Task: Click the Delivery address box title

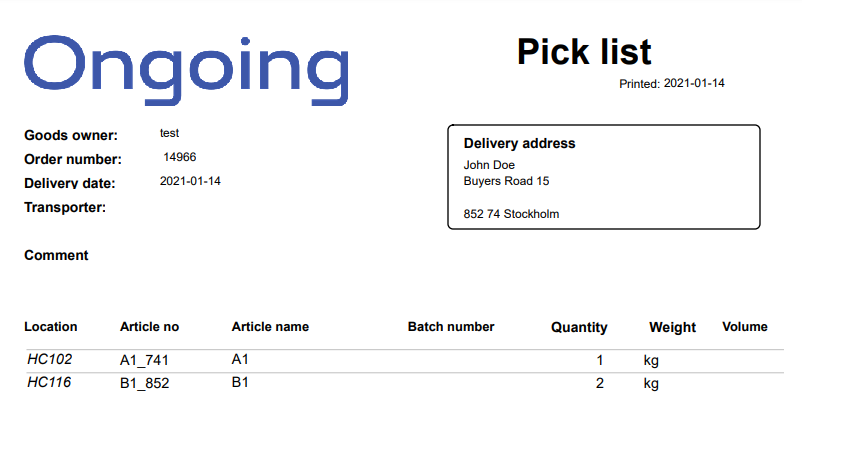Action: (519, 143)
